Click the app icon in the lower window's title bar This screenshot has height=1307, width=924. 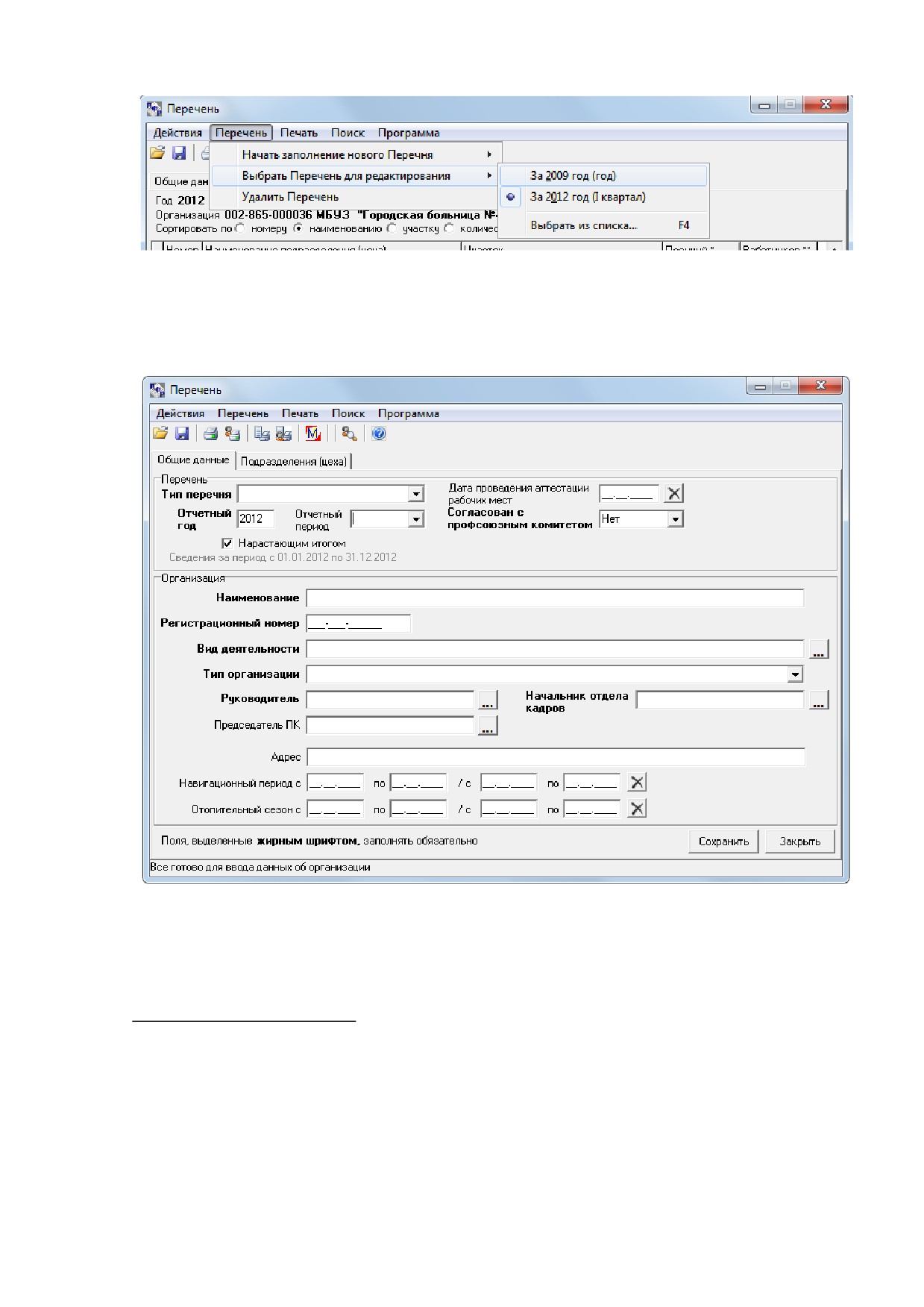click(x=157, y=390)
